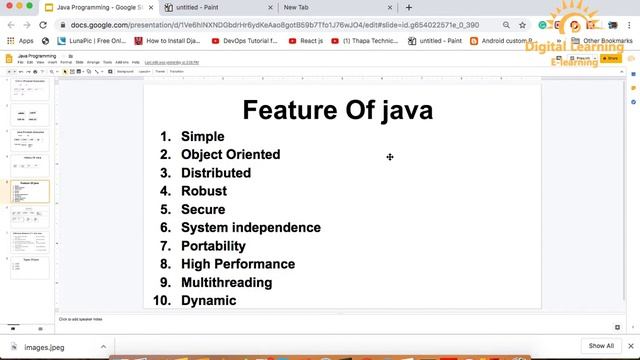The height and width of the screenshot is (360, 640).
Task: Click the Add comment toolbar icon
Action: coord(110,72)
